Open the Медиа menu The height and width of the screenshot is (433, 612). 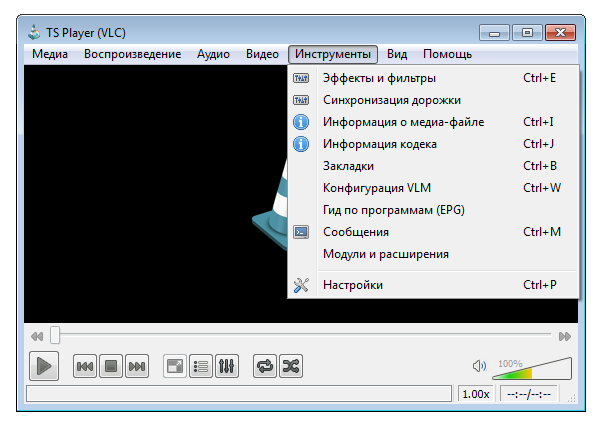point(50,54)
